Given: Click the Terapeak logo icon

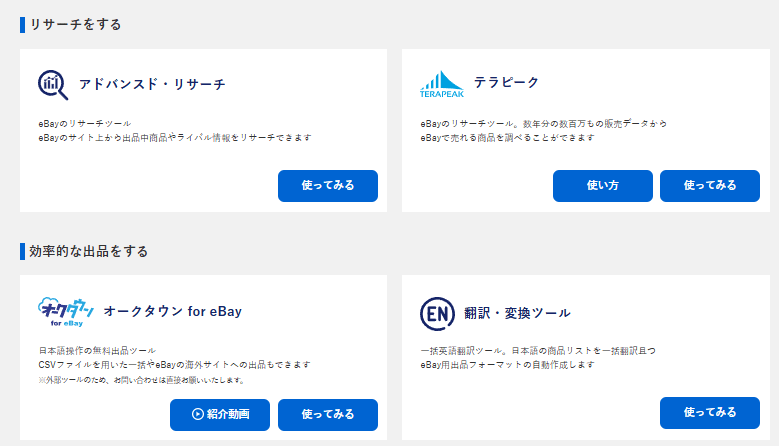Looking at the screenshot, I should [441, 85].
